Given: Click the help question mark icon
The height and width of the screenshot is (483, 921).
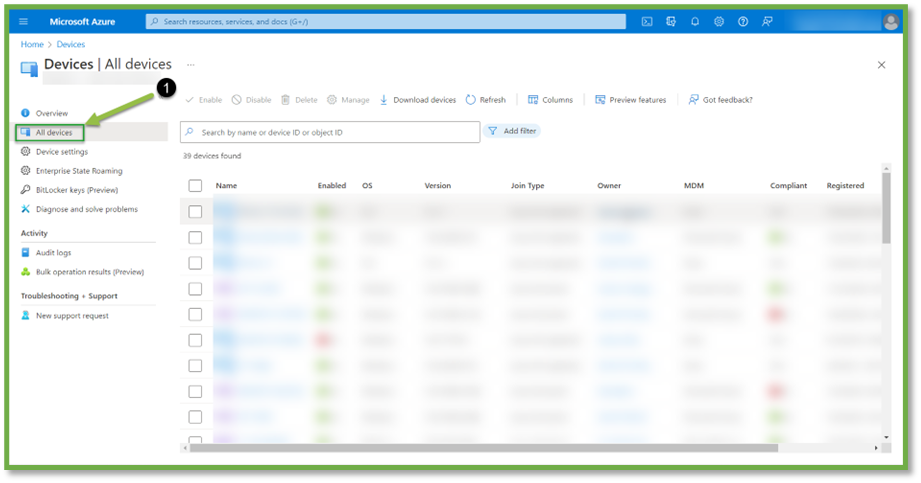Looking at the screenshot, I should 743,21.
